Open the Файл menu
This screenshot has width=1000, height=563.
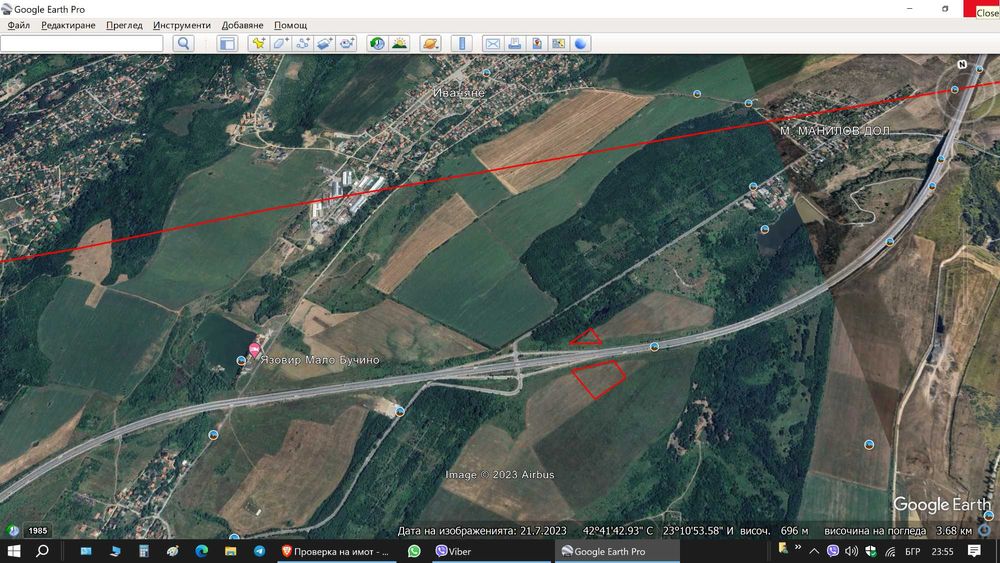(x=18, y=25)
